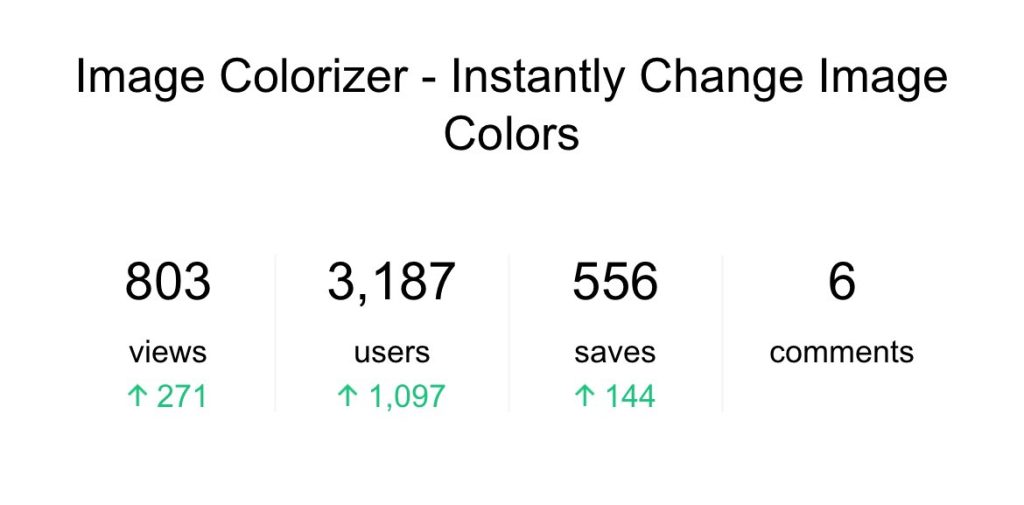Viewport: 1024px width, 505px height.
Task: Click the users up-arrow icon
Action: (x=347, y=397)
